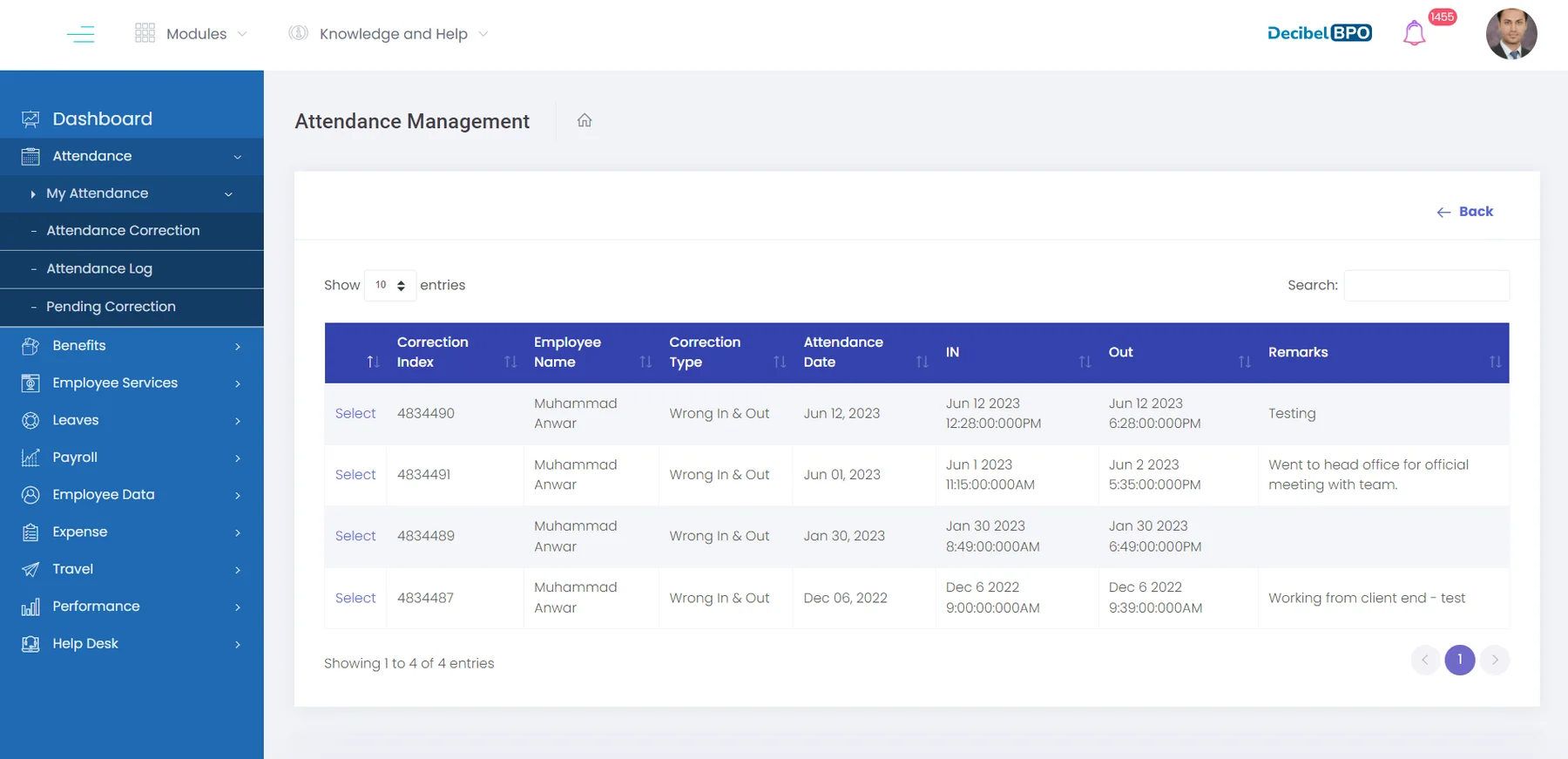
Task: Click the Dashboard chart icon
Action: [x=30, y=119]
